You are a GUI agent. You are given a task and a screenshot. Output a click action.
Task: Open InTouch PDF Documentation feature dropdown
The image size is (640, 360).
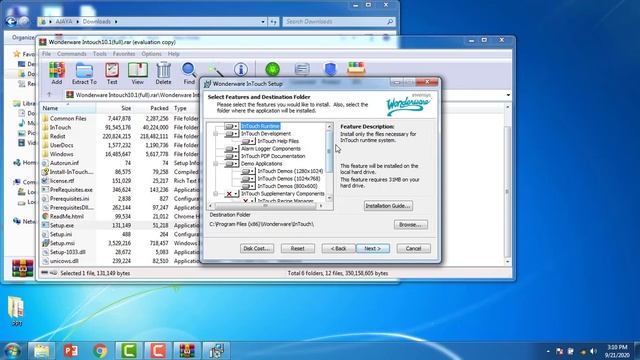pyautogui.click(x=231, y=156)
